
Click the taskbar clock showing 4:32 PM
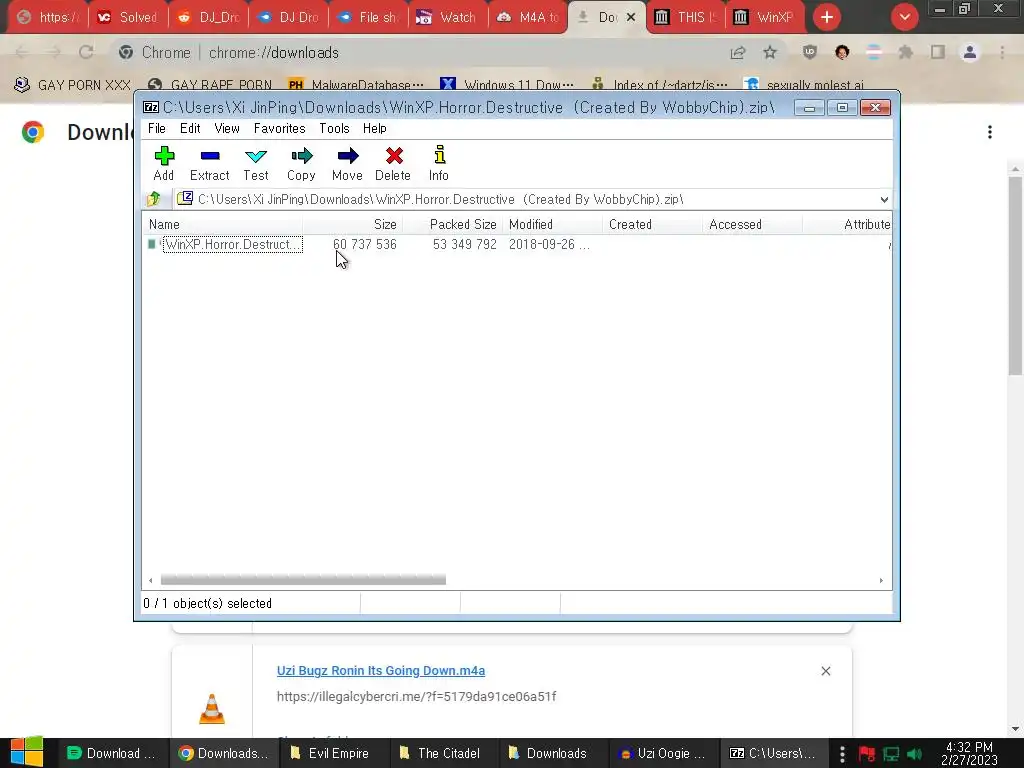[x=970, y=753]
